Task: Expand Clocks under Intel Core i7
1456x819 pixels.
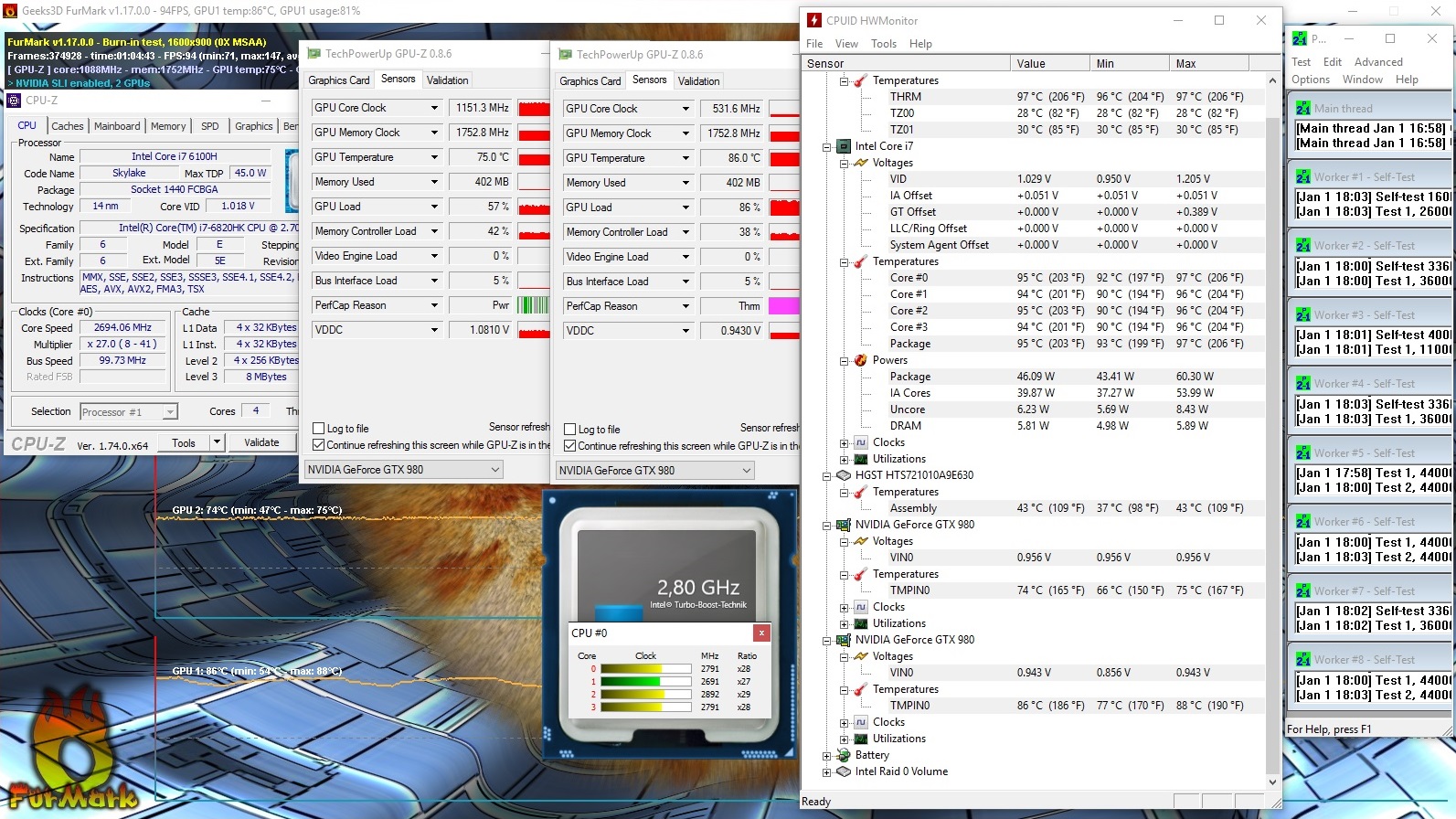Action: coord(844,442)
